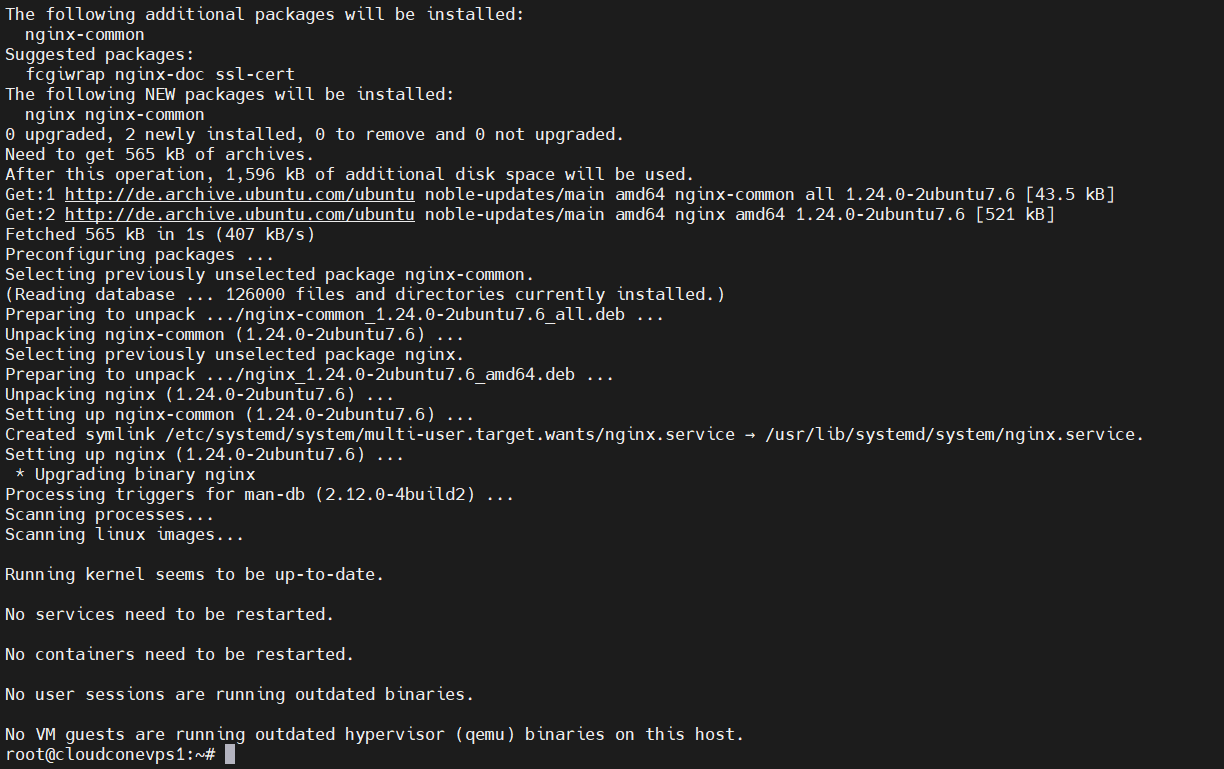
Task: Click the "Scanning linux images..." line
Action: pyautogui.click(x=124, y=534)
